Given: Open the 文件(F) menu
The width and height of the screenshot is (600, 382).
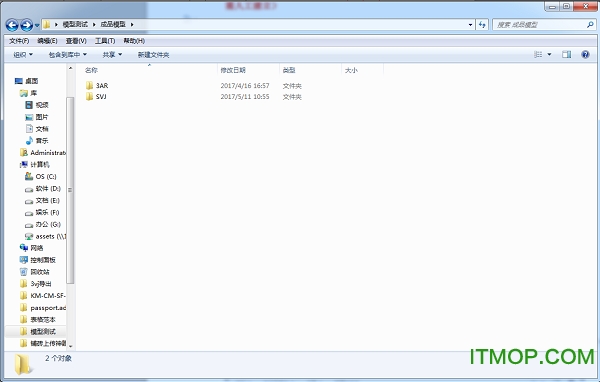Looking at the screenshot, I should click(x=19, y=41).
